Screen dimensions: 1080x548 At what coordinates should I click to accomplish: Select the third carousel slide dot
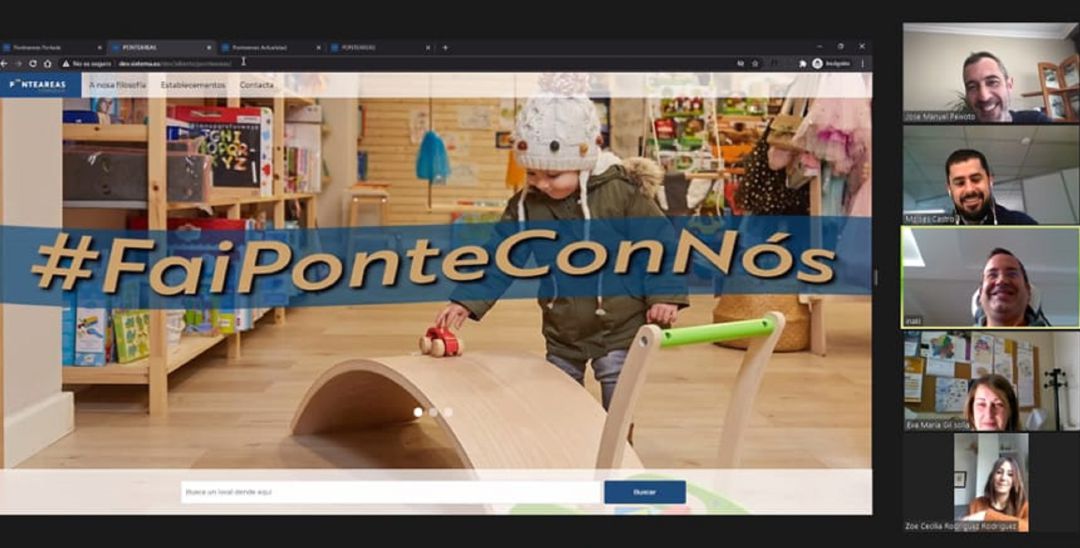coord(448,412)
